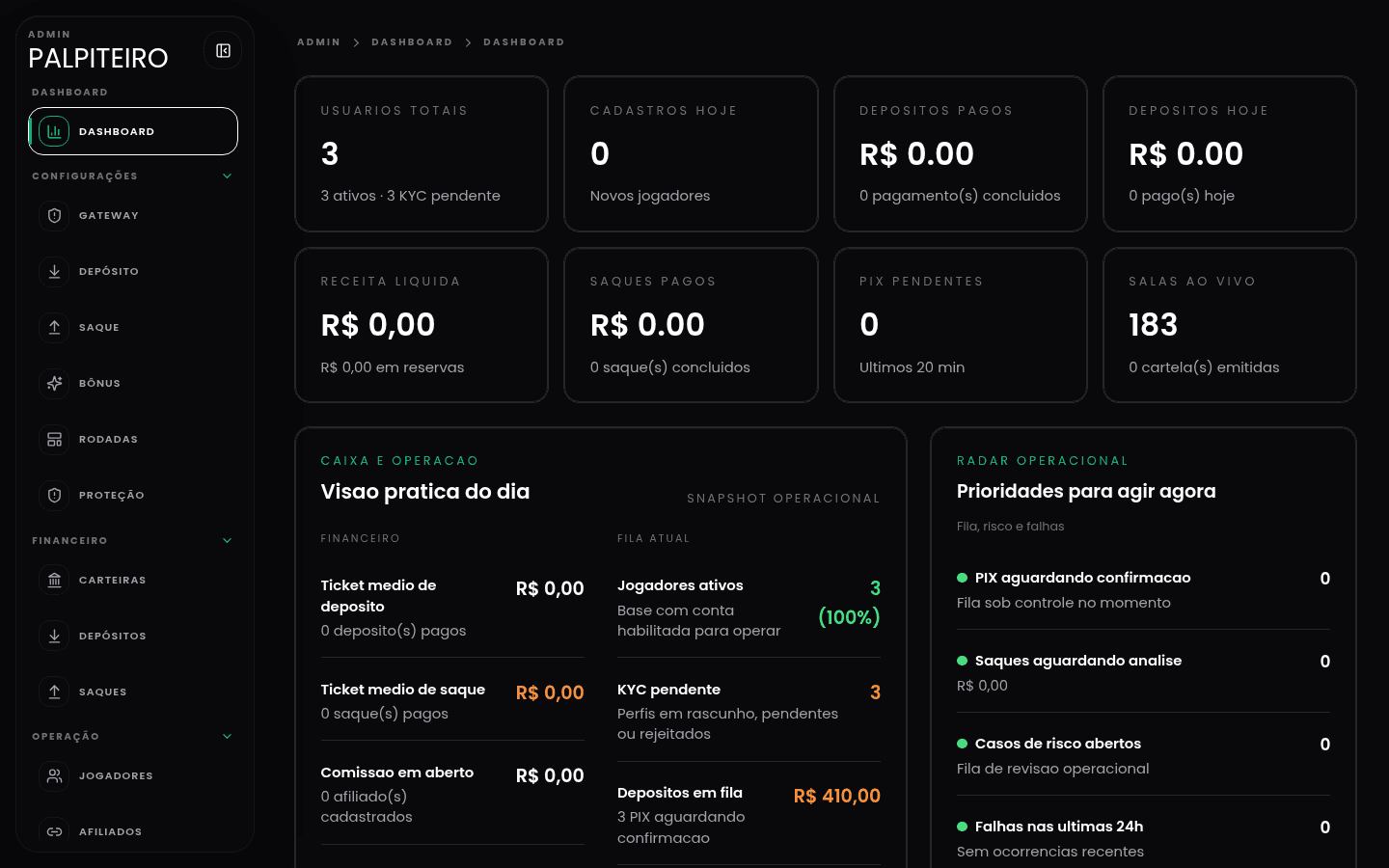Select the Saque upload icon

(x=54, y=327)
